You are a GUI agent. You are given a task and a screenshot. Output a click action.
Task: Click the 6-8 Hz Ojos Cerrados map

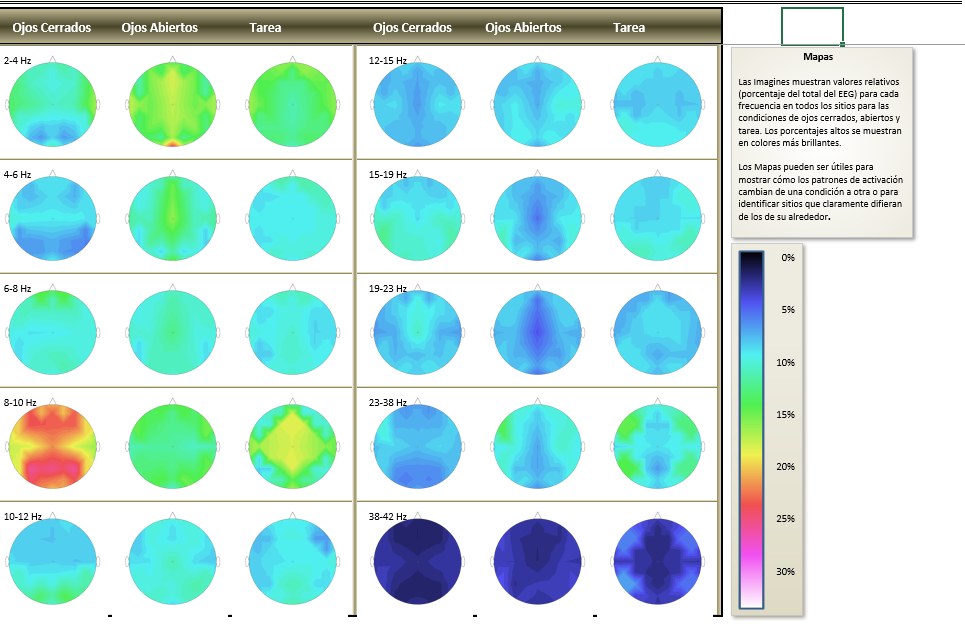tap(52, 332)
